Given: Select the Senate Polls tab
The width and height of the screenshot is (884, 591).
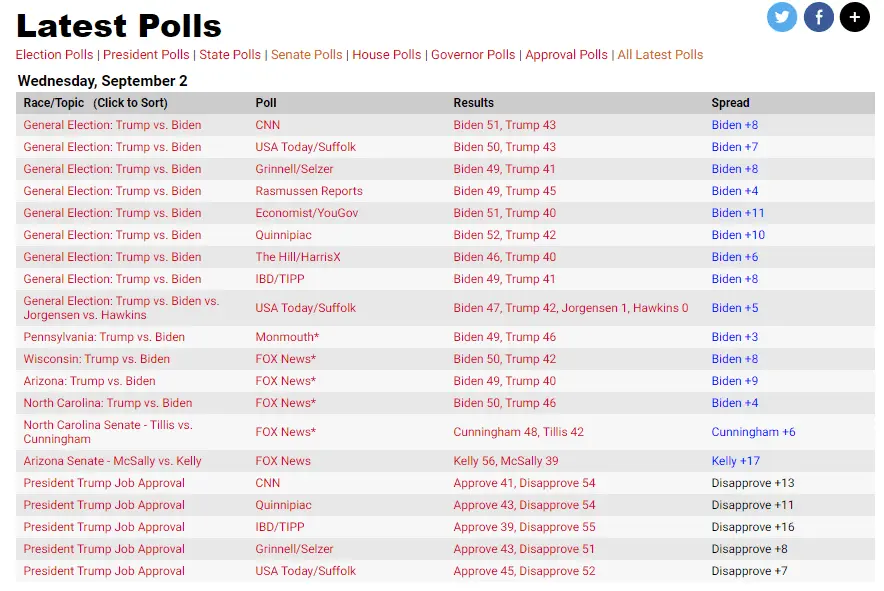Looking at the screenshot, I should click(x=306, y=55).
